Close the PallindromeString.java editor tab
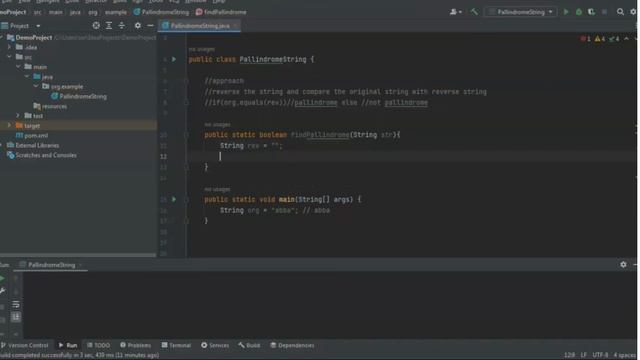Viewport: 640px width, 360px height. point(236,26)
